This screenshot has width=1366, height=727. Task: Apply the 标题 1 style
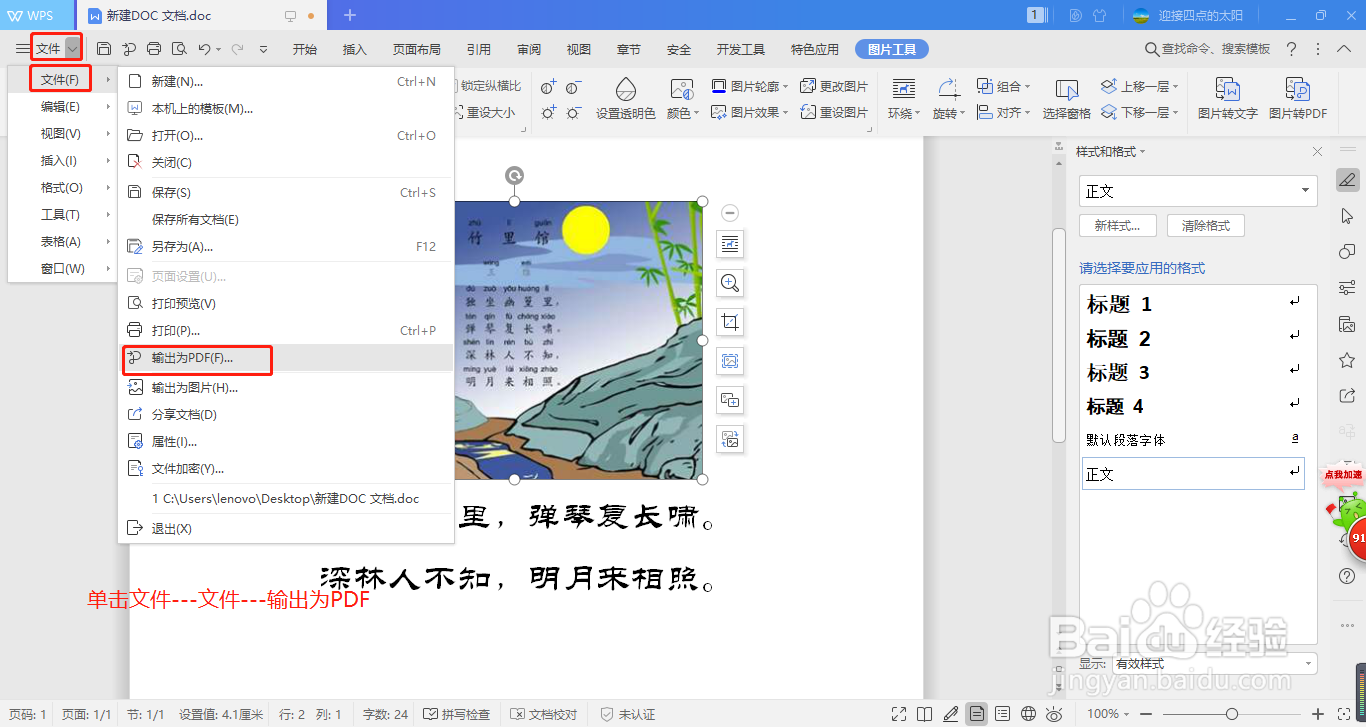click(x=1120, y=304)
